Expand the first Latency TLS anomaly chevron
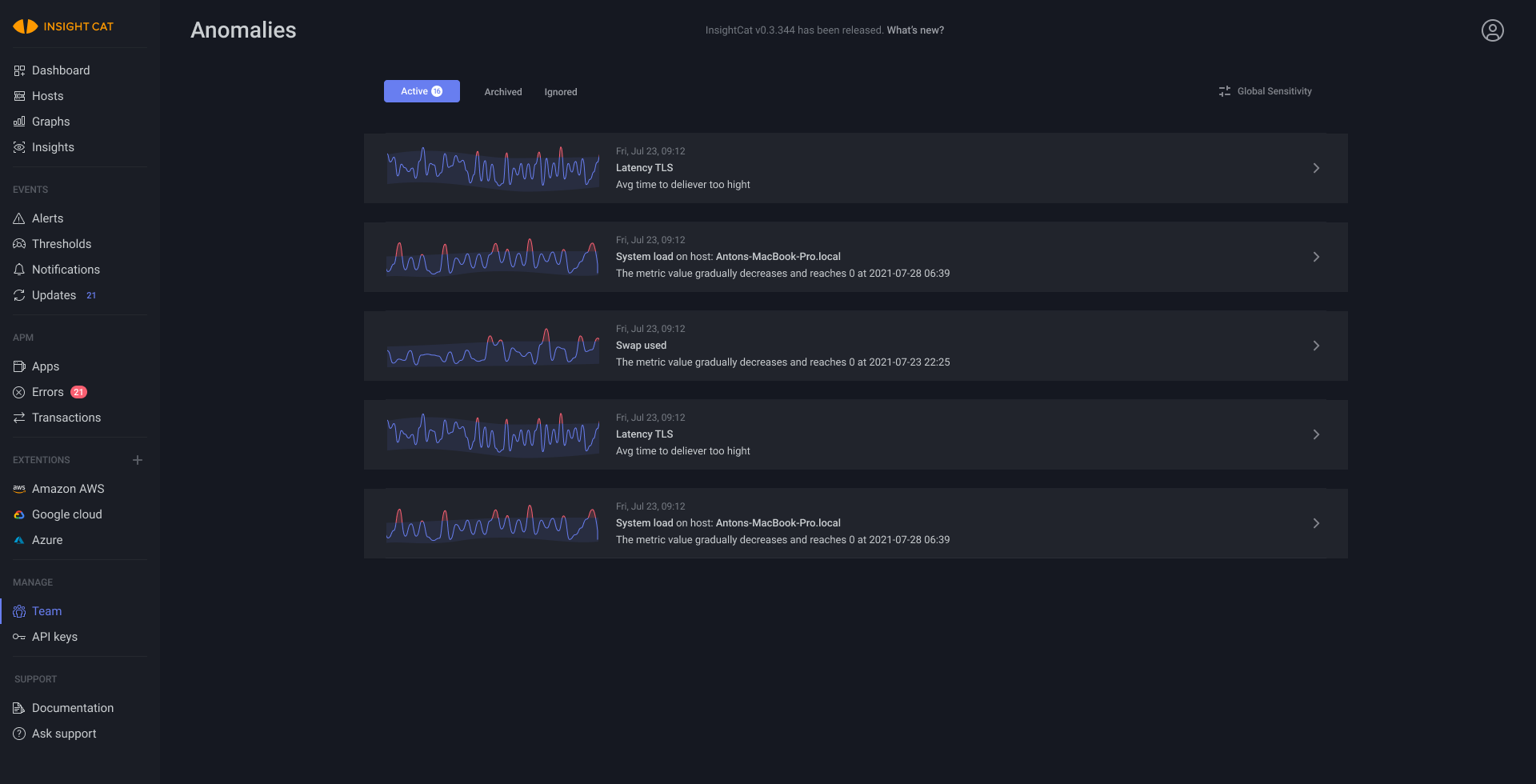 tap(1316, 168)
